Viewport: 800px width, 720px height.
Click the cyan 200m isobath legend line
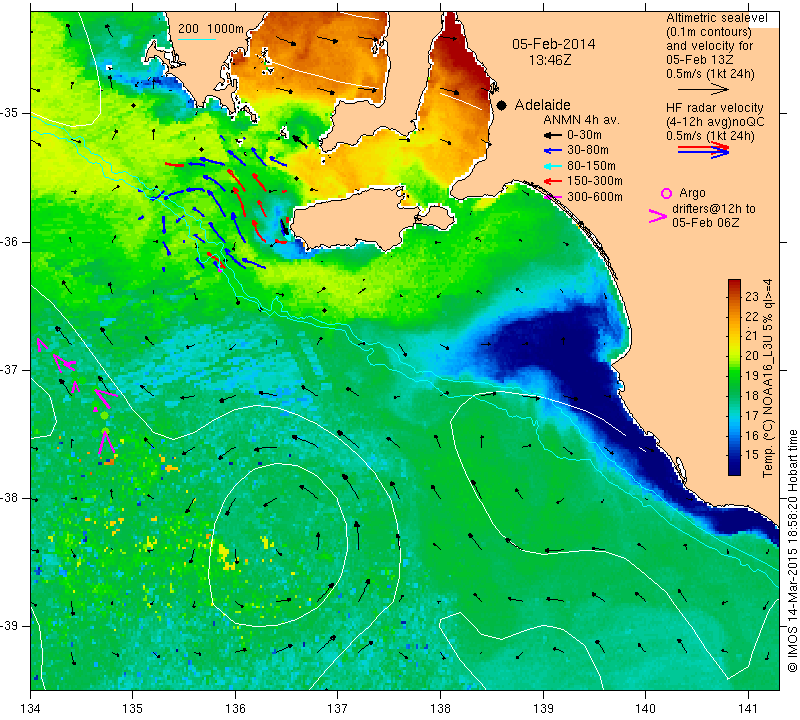click(197, 39)
